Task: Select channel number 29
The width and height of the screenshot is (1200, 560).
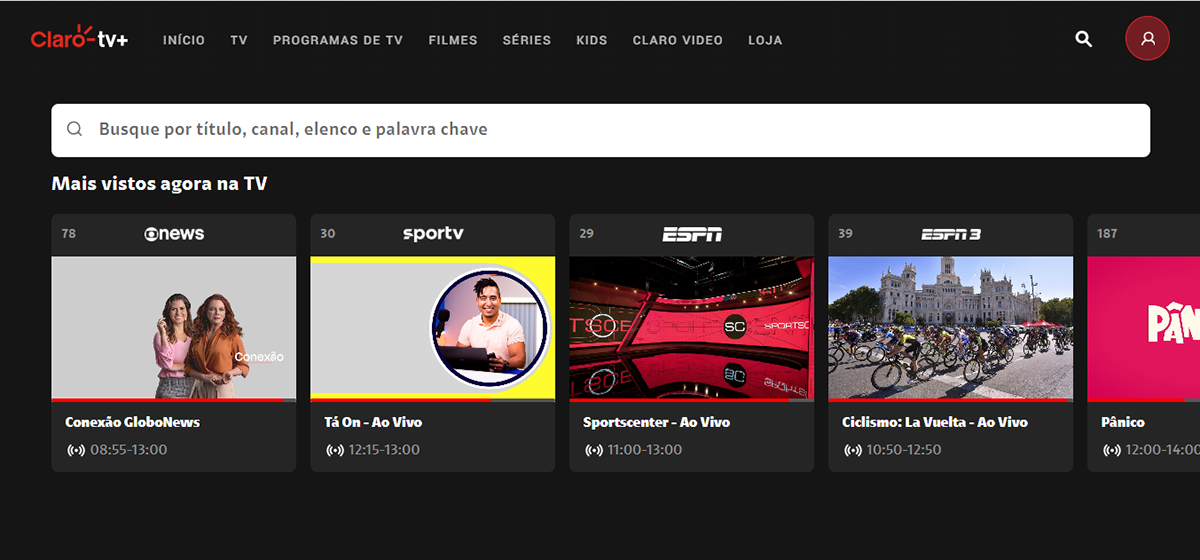Action: point(586,234)
